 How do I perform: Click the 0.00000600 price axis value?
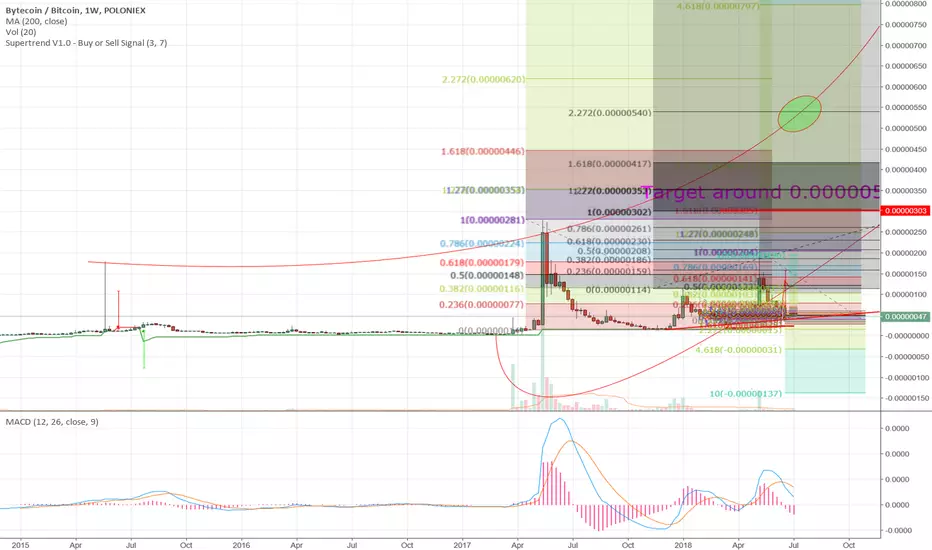tap(906, 87)
